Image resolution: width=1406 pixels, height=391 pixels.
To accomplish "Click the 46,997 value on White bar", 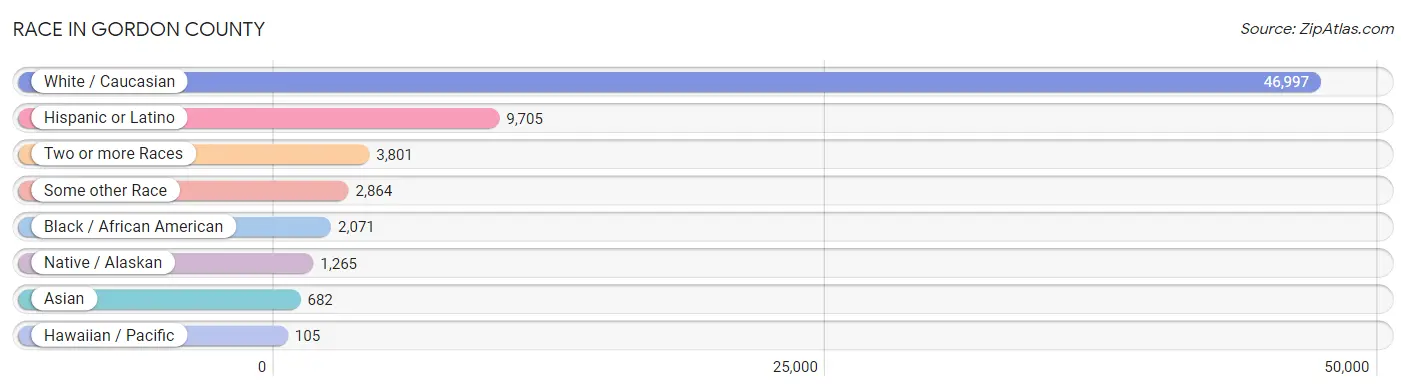I will coord(1286,82).
